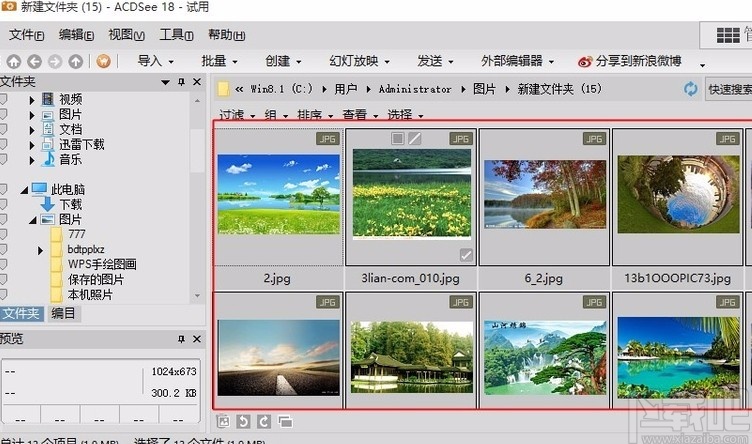Image resolution: width=752 pixels, height=444 pixels.
Task: Open the 帮助 menu
Action: [x=226, y=35]
